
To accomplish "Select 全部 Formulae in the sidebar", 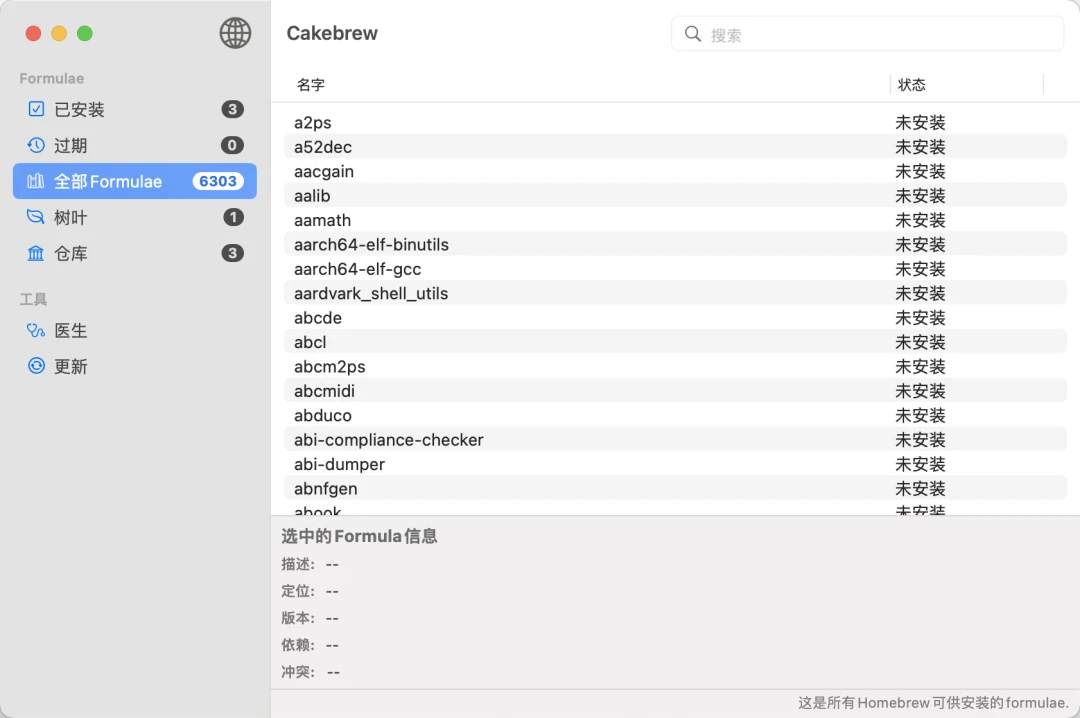I will click(135, 181).
